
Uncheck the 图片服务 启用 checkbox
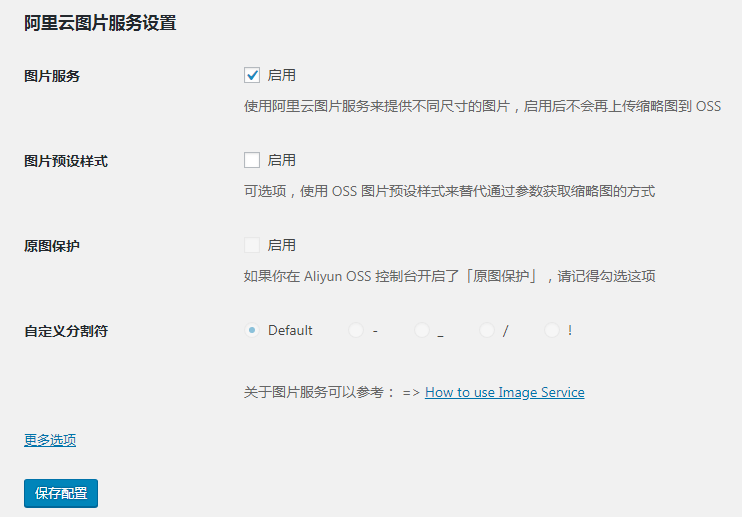point(252,75)
